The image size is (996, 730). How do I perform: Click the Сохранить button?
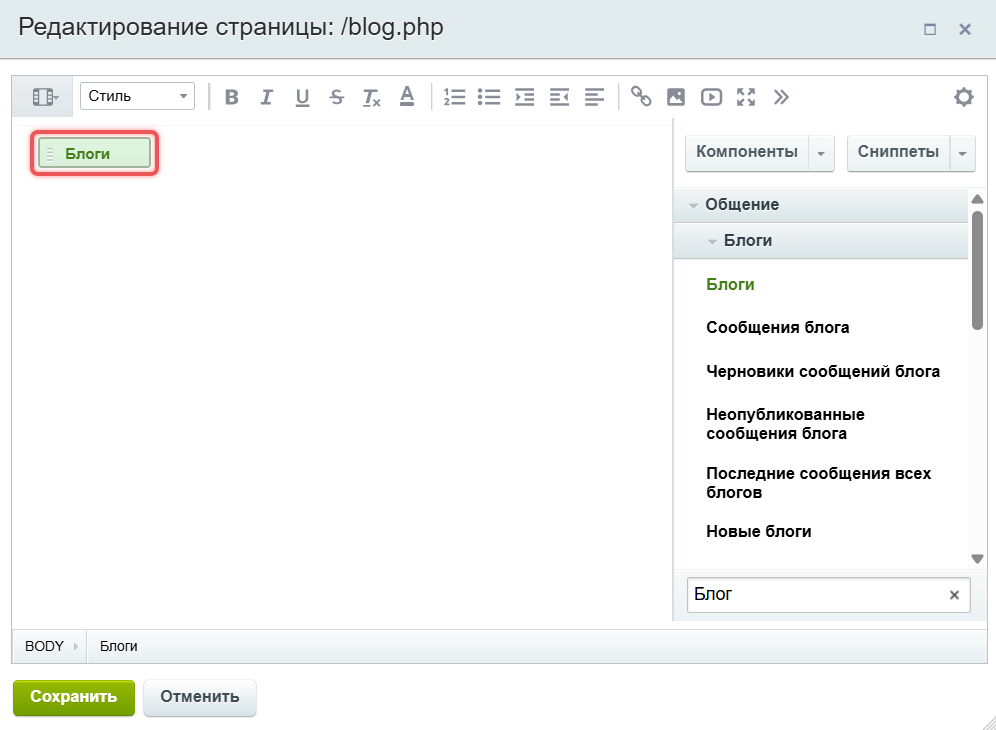click(x=74, y=698)
